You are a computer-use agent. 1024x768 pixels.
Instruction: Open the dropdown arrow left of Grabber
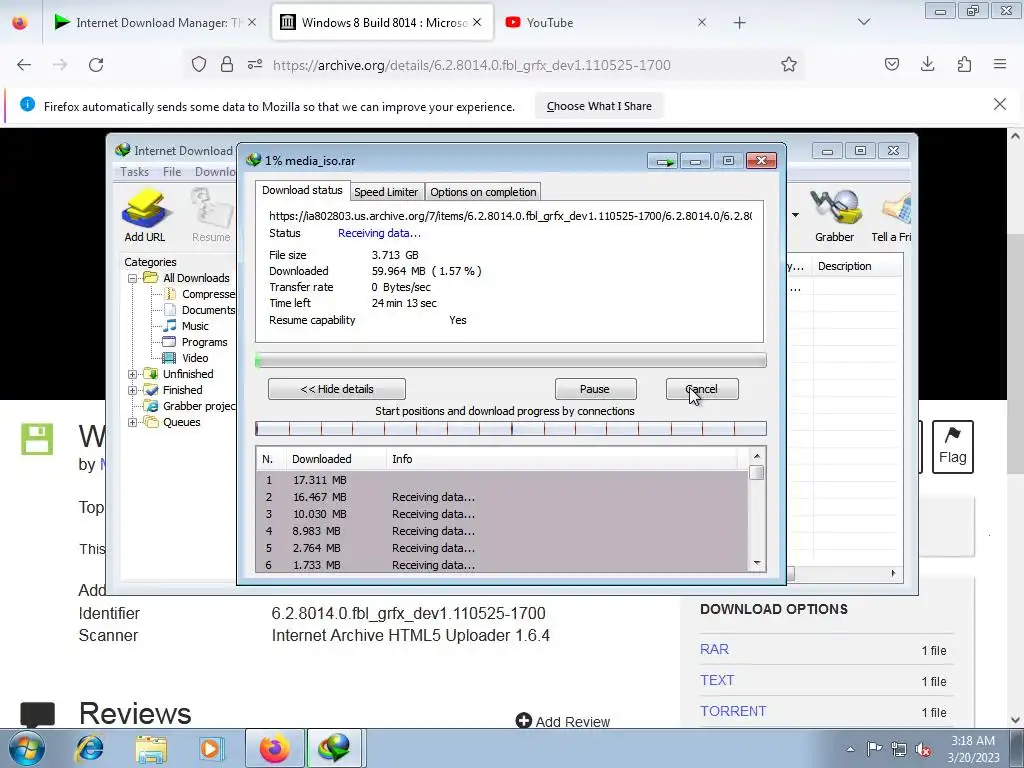795,215
